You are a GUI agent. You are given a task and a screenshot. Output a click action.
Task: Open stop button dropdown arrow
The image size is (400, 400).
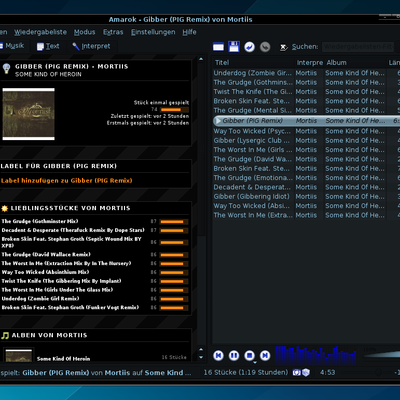tap(255, 362)
